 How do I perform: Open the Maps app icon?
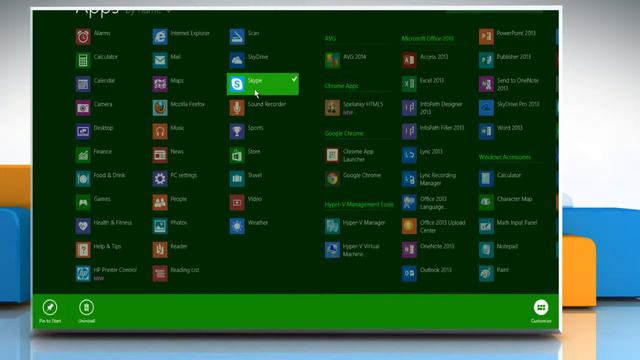coord(160,84)
